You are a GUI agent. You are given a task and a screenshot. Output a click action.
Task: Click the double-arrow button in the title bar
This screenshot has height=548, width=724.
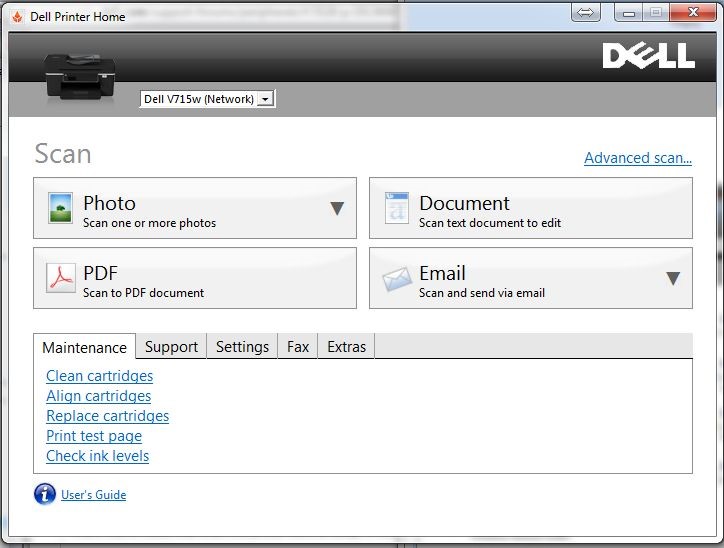(x=585, y=12)
